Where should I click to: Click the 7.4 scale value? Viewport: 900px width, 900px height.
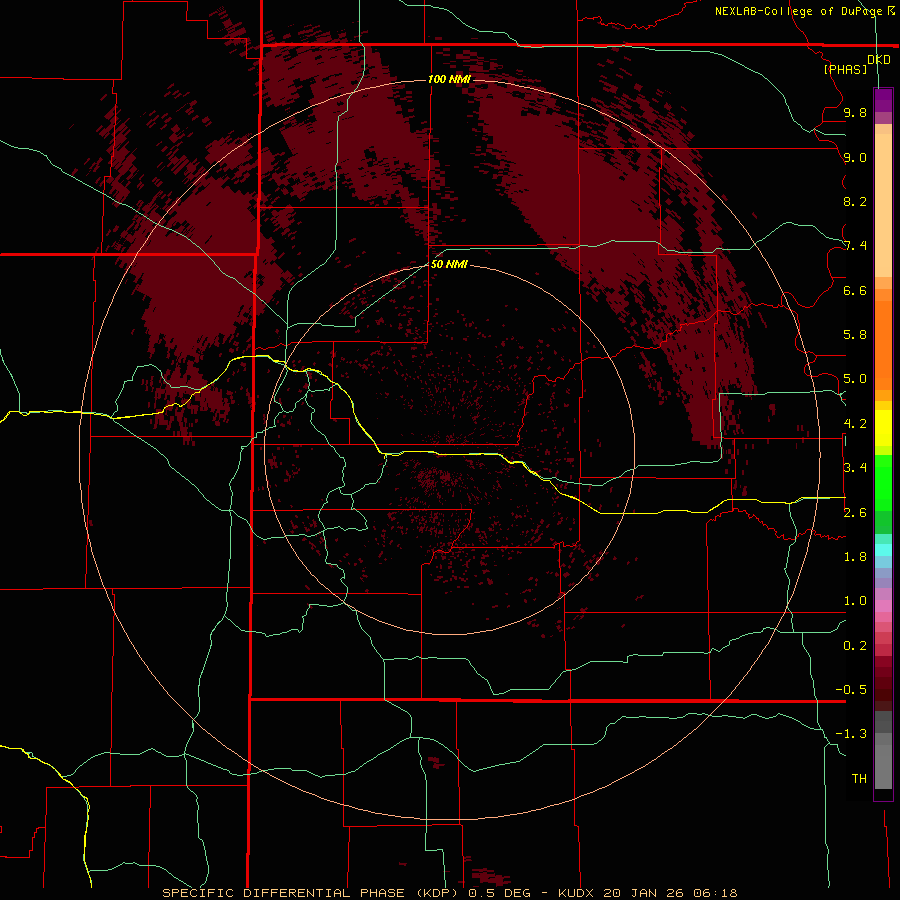pyautogui.click(x=855, y=246)
